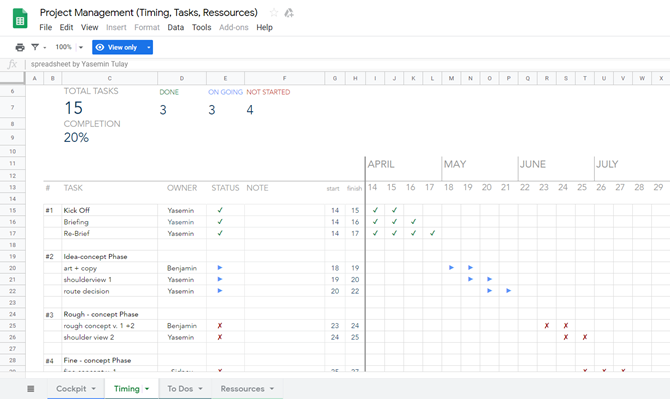
Task: Click Re-Brief week 17 checkmark
Action: (432, 233)
